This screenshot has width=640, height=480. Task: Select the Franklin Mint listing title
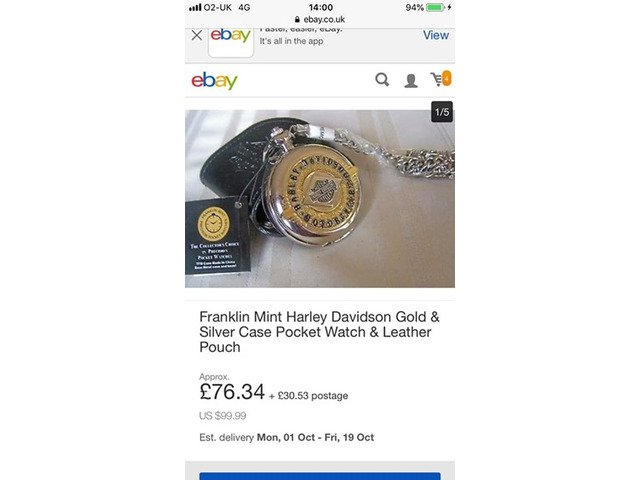319,332
